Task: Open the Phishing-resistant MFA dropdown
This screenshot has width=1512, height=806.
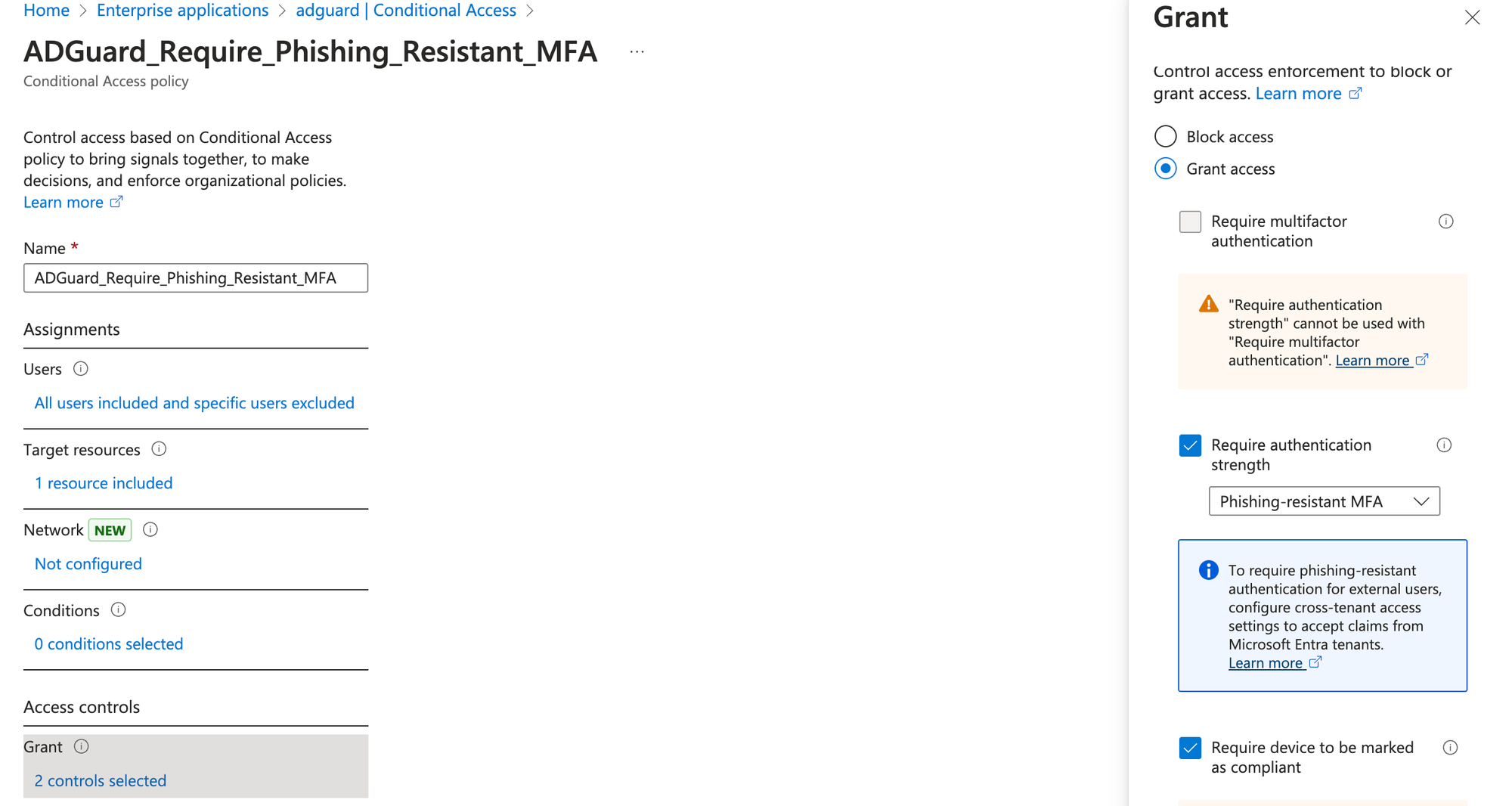Action: point(1324,501)
